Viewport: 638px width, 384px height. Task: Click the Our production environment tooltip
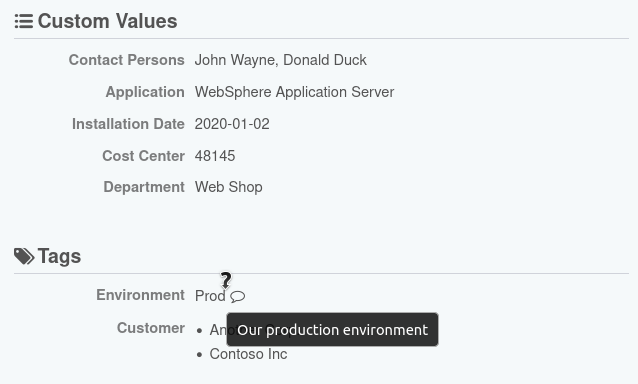coord(332,329)
